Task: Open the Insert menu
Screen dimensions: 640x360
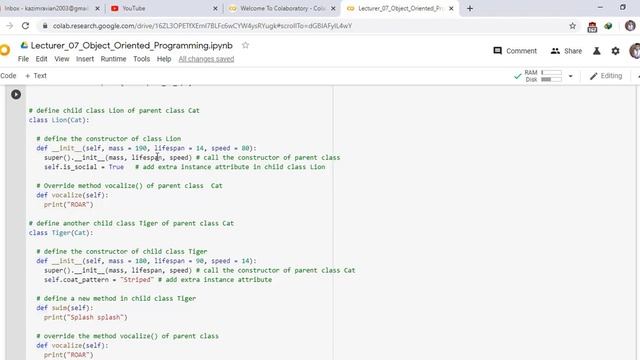Action: (85, 59)
